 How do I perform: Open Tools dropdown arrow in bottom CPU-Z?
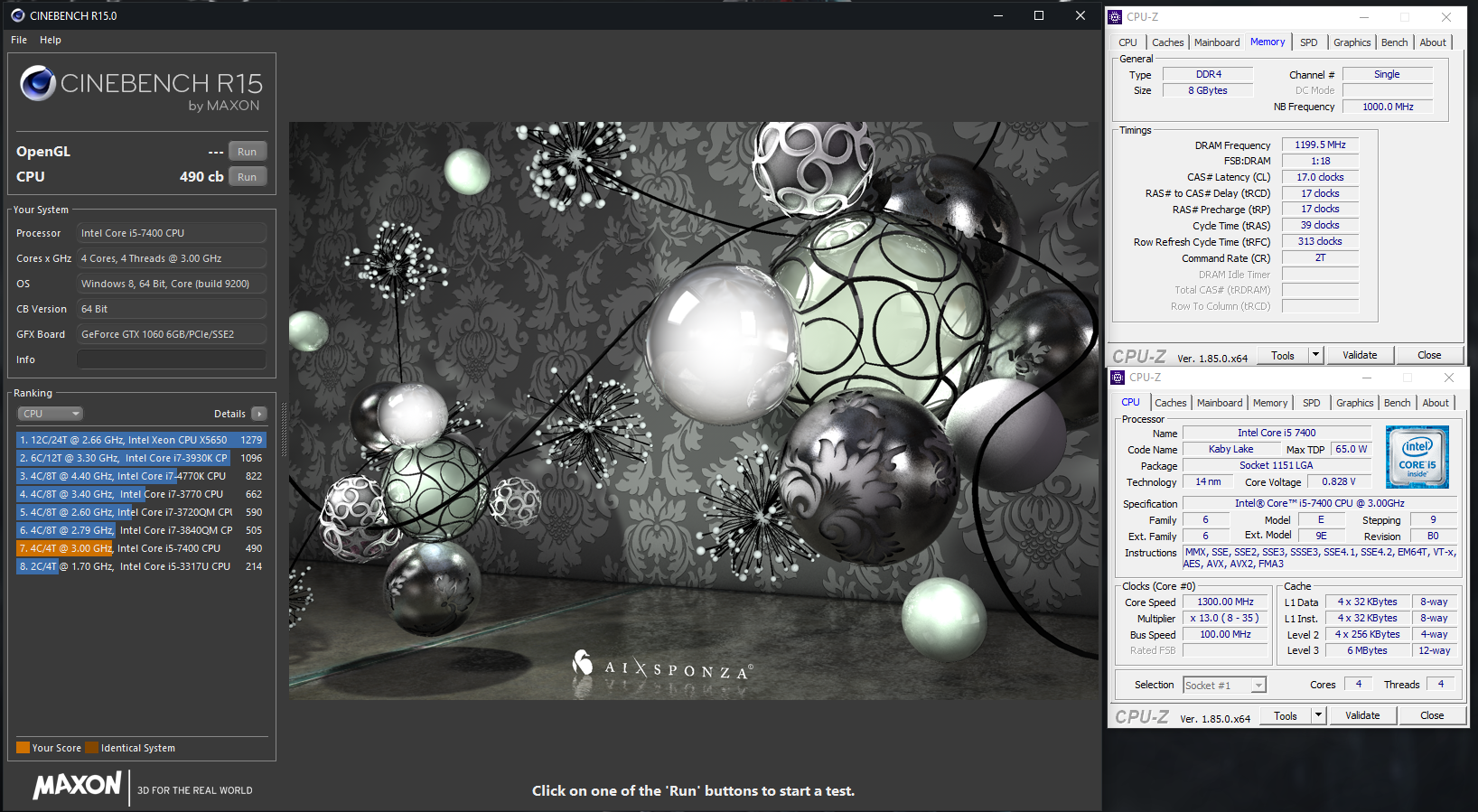click(1318, 715)
